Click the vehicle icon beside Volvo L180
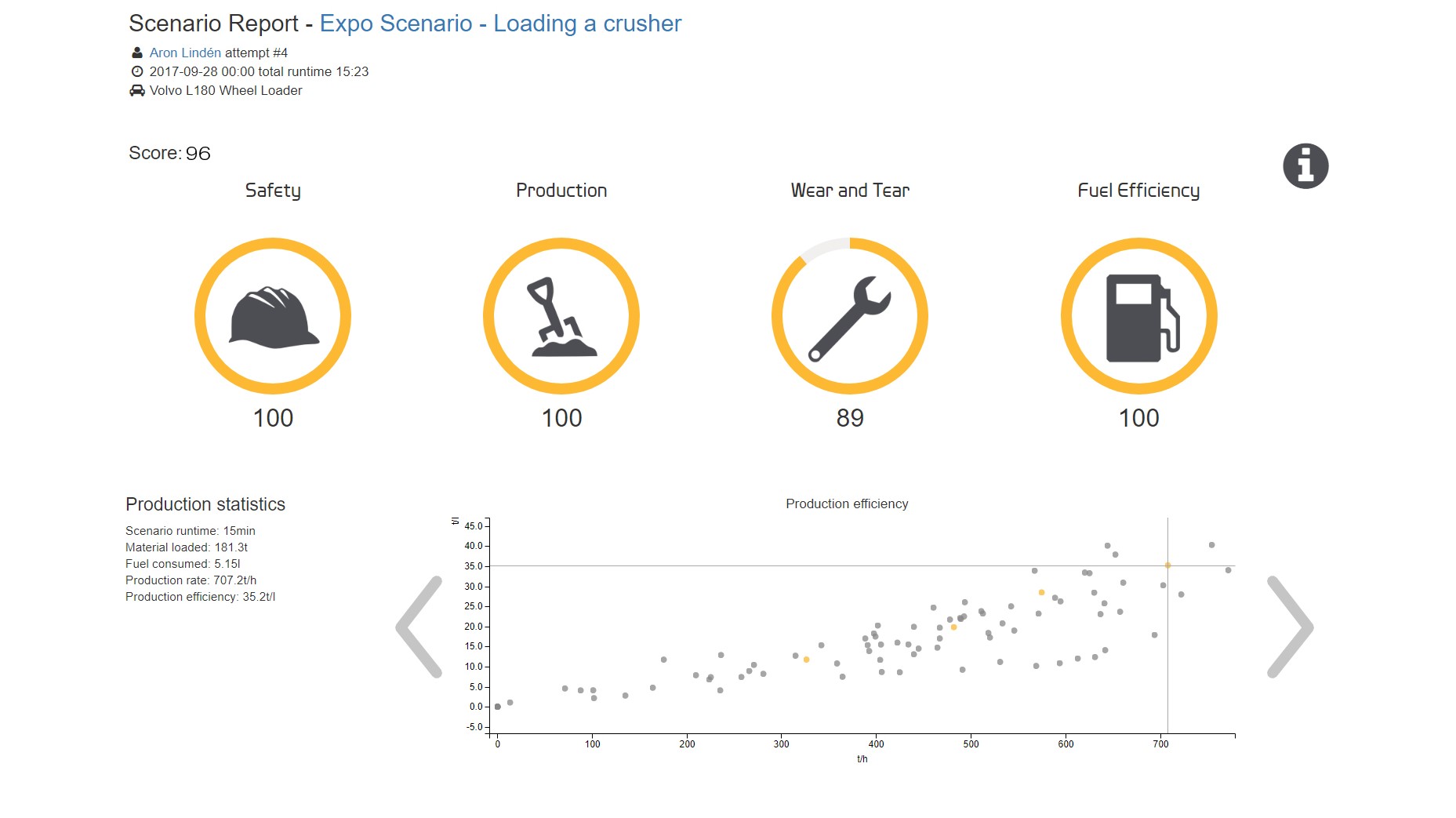 [137, 90]
